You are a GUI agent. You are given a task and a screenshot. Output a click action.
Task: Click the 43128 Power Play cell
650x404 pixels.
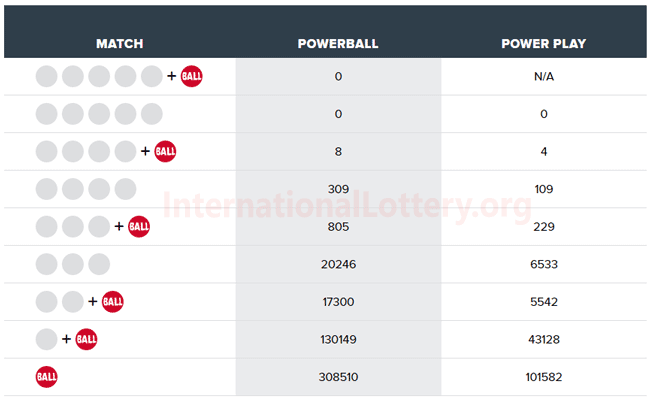pyautogui.click(x=544, y=339)
